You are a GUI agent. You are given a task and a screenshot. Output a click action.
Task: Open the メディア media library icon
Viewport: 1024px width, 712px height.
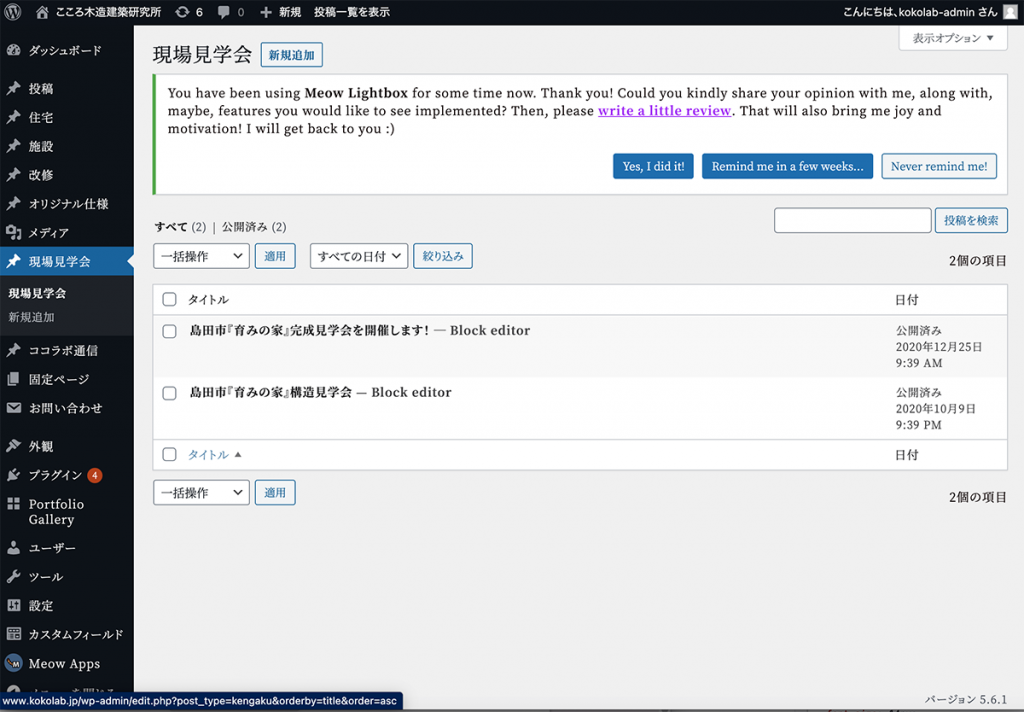pos(14,233)
